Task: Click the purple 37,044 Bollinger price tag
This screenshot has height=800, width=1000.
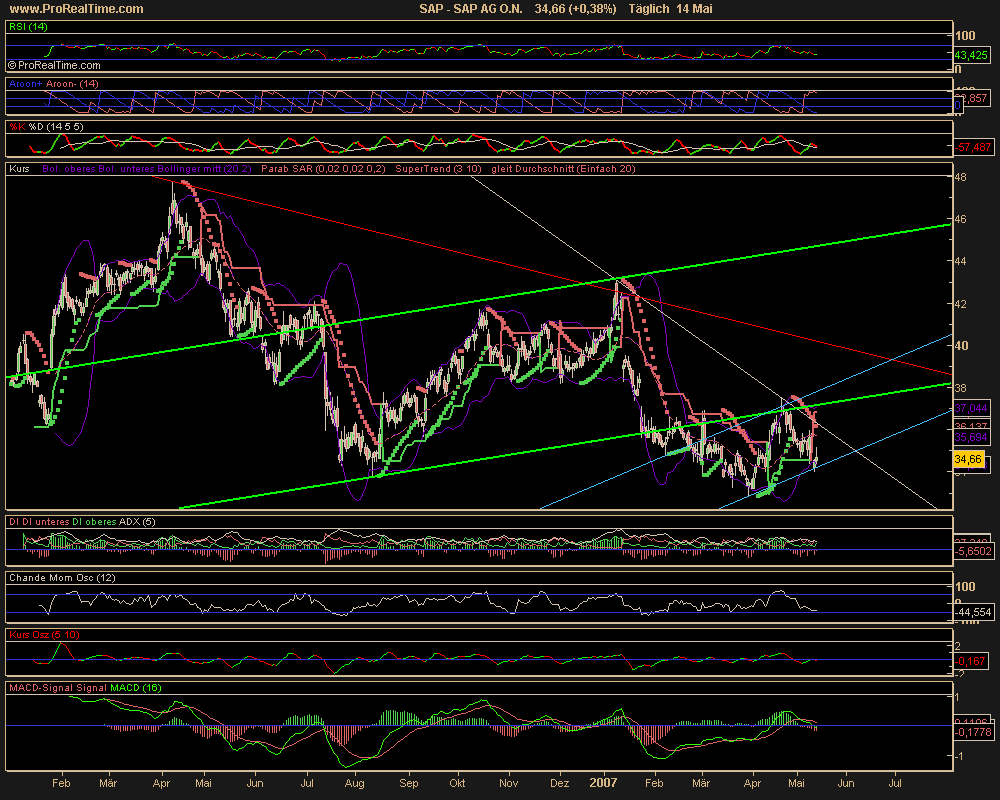Action: click(x=971, y=408)
